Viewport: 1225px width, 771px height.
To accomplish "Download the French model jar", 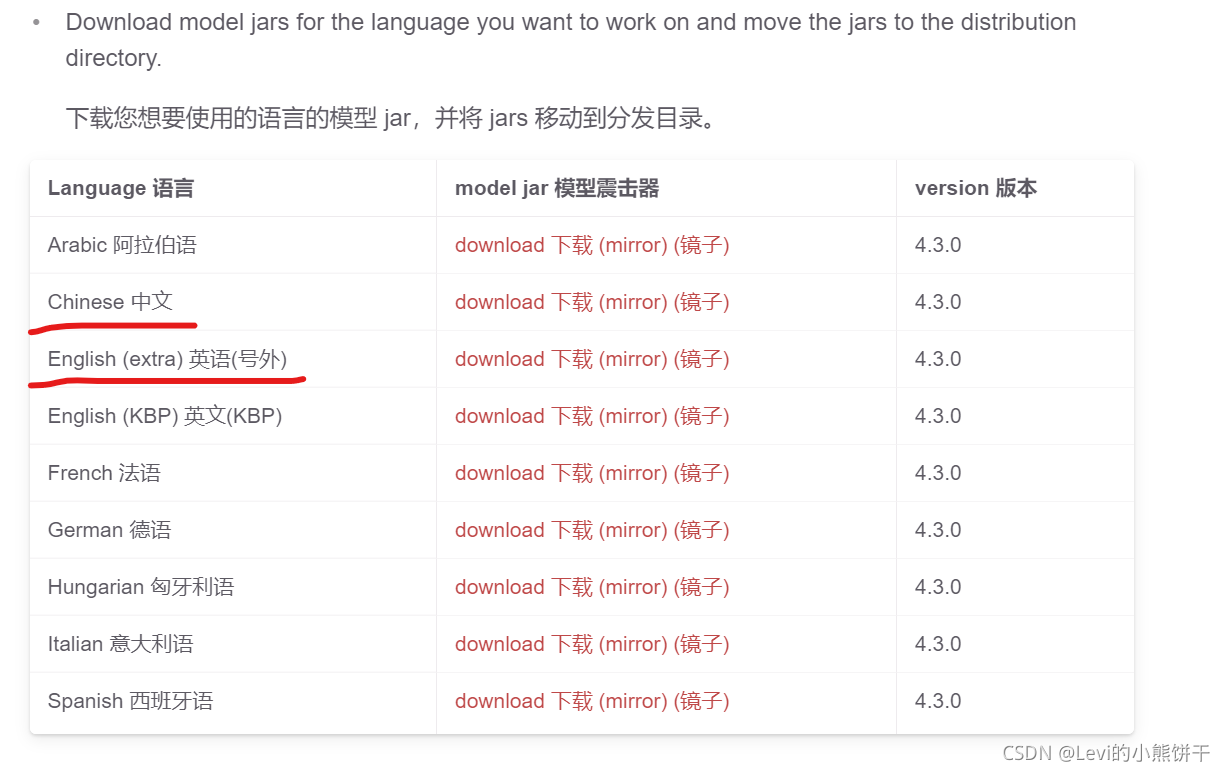I will [x=524, y=473].
